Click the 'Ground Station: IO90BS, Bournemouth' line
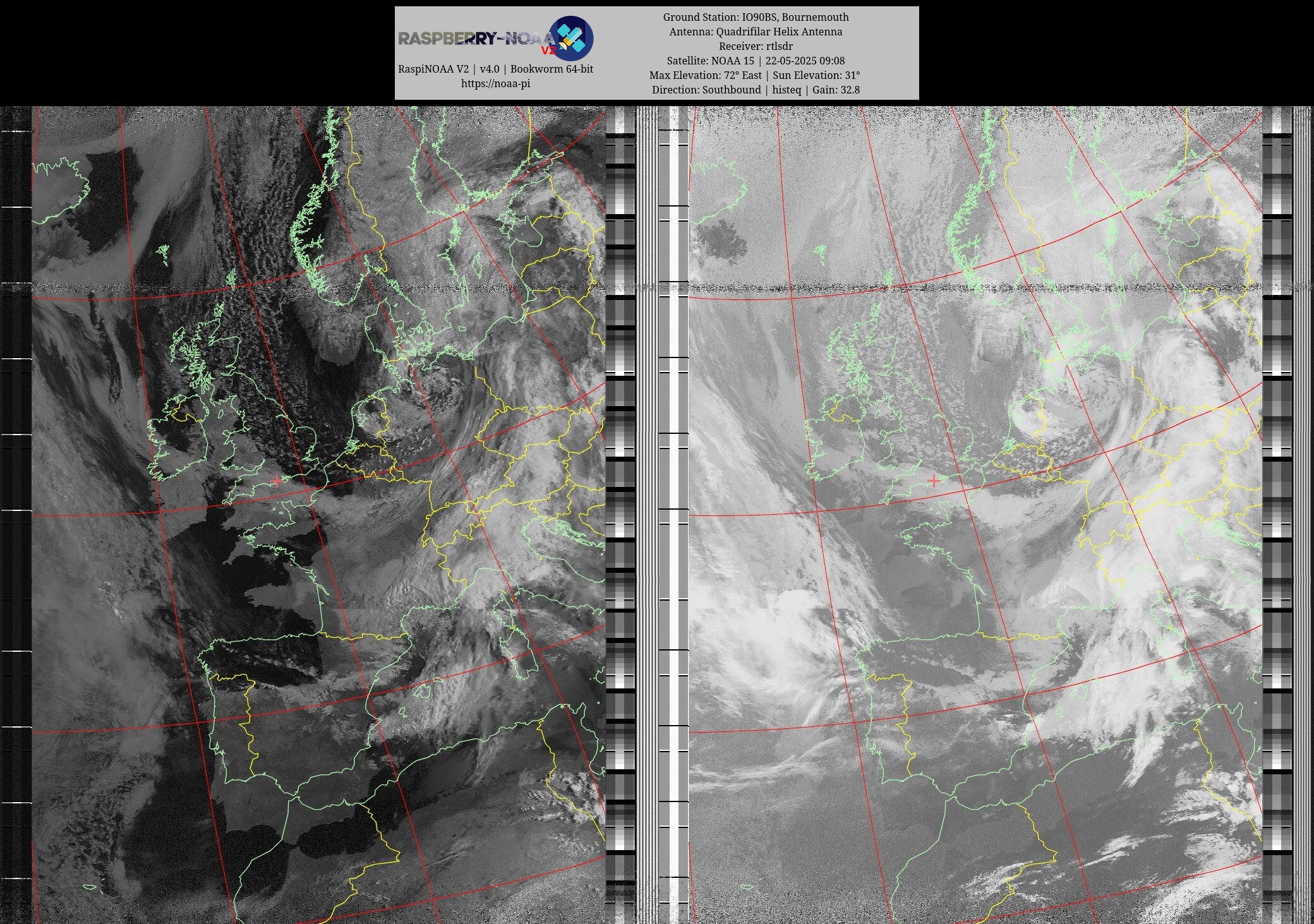 click(x=756, y=17)
